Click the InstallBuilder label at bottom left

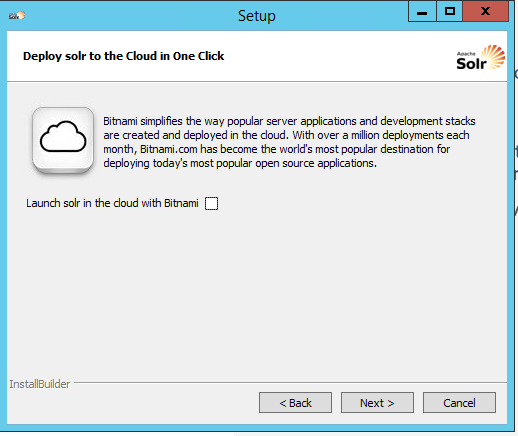40,384
